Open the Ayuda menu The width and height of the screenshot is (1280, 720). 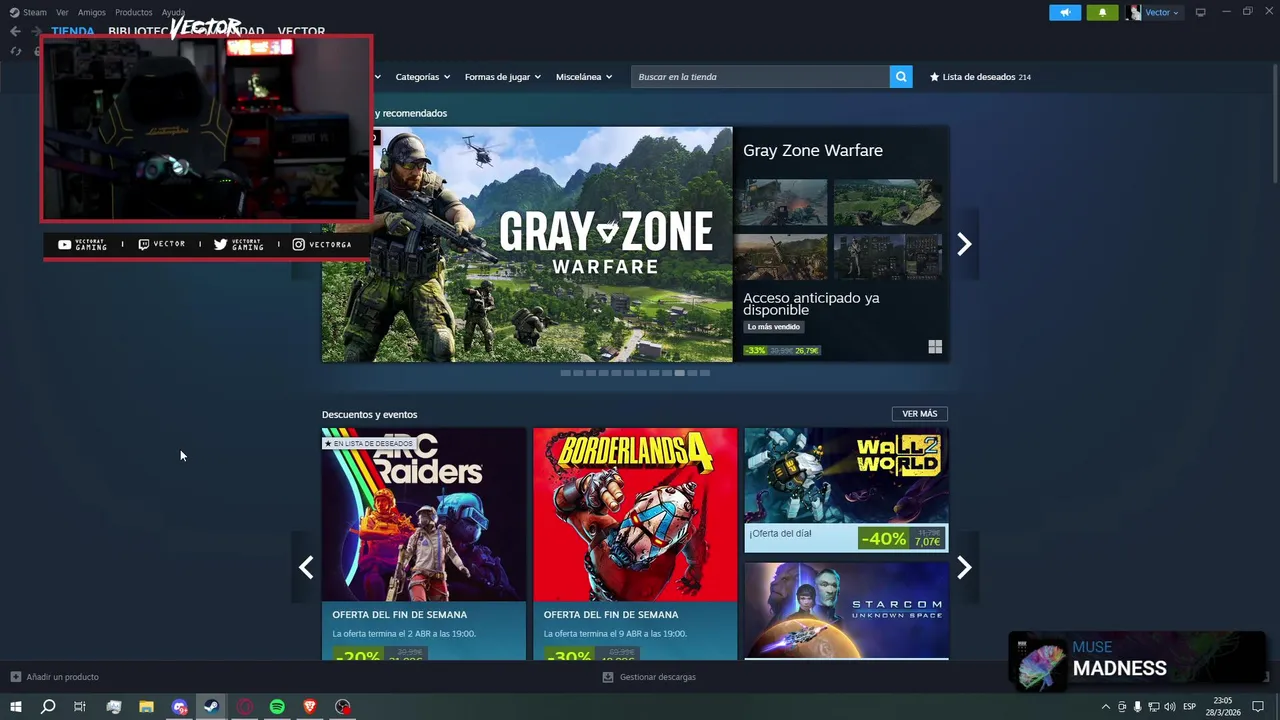(173, 12)
